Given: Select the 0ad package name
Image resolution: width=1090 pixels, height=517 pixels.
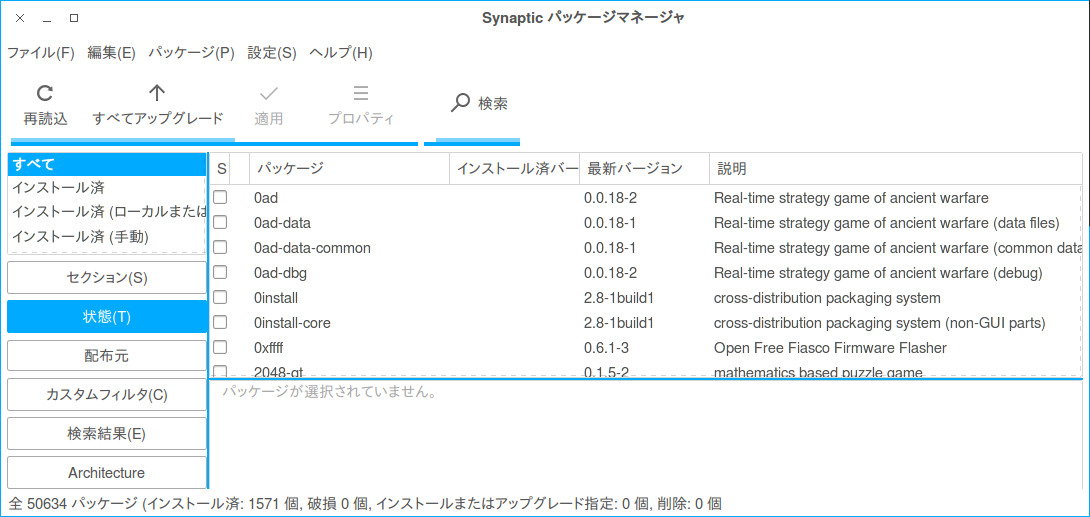Looking at the screenshot, I should click(x=266, y=198).
